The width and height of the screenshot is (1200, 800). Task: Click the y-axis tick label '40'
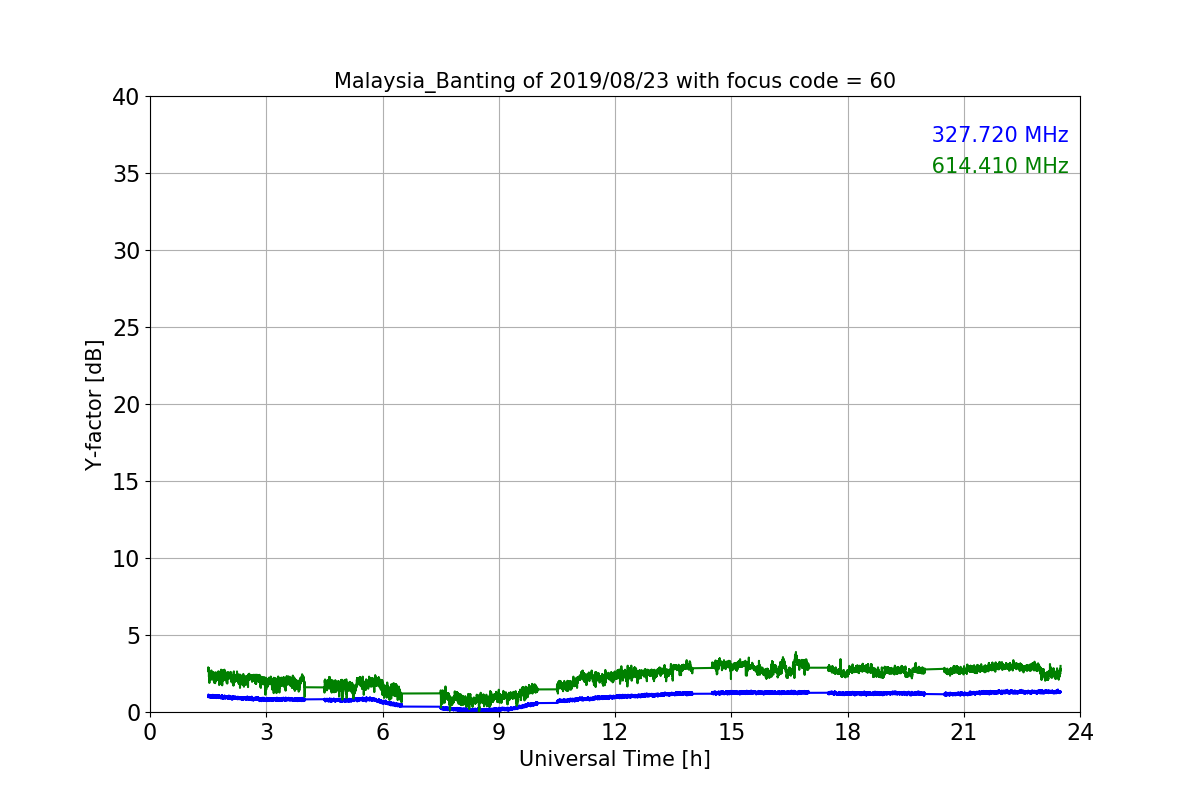(126, 97)
